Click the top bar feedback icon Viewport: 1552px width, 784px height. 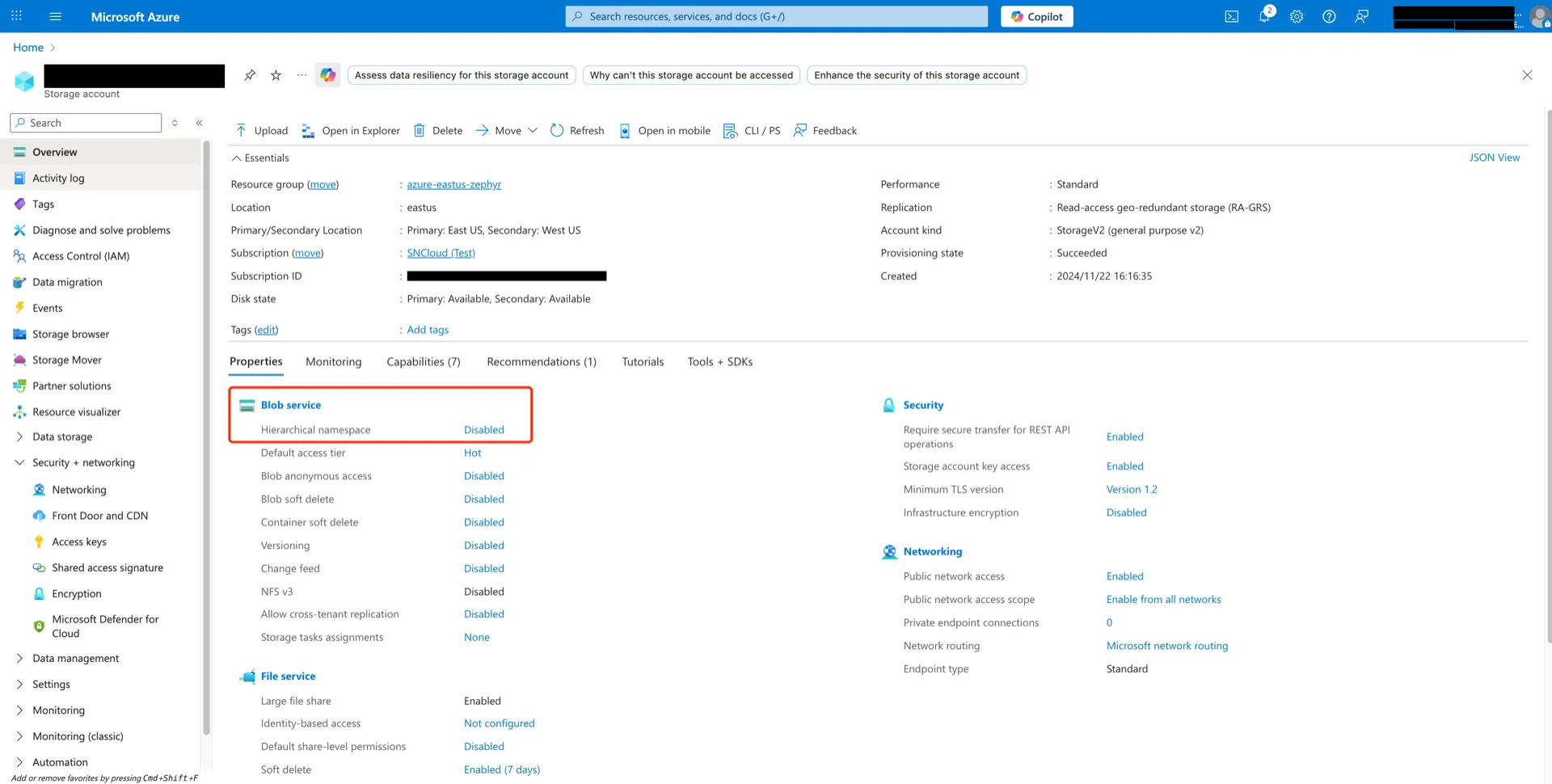tap(1362, 16)
